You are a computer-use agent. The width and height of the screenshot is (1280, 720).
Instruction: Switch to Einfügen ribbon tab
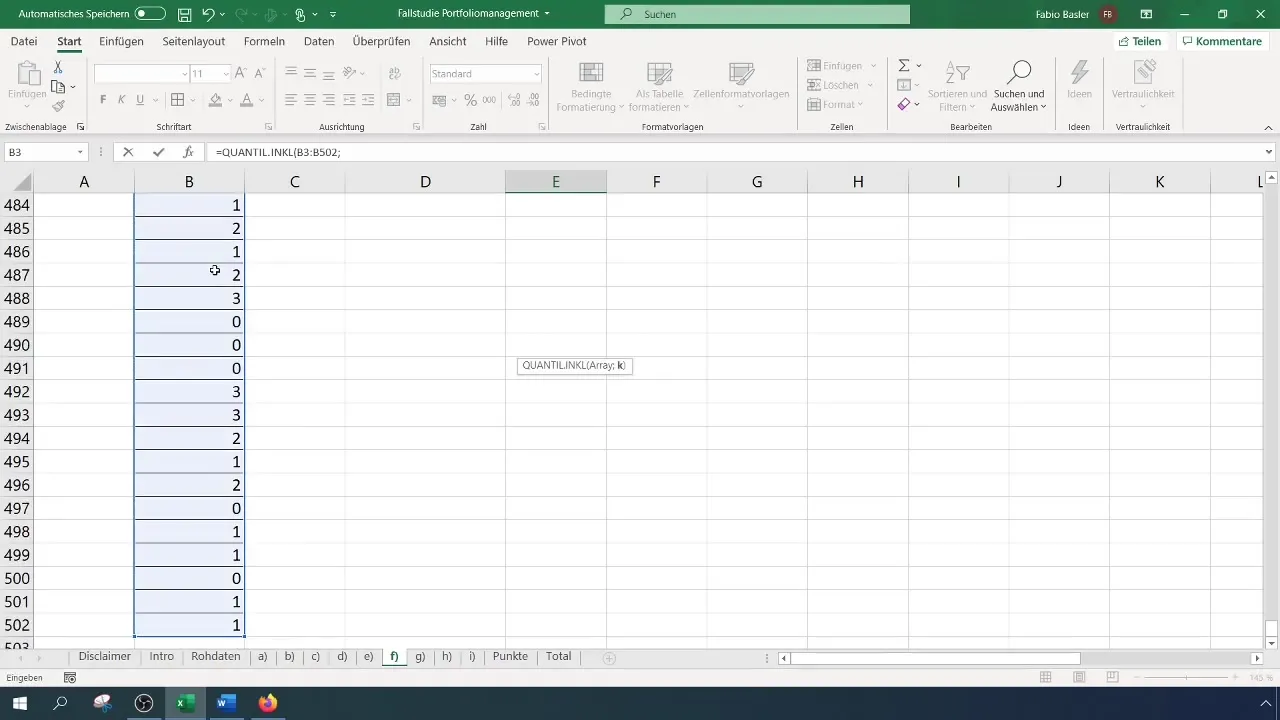(121, 41)
